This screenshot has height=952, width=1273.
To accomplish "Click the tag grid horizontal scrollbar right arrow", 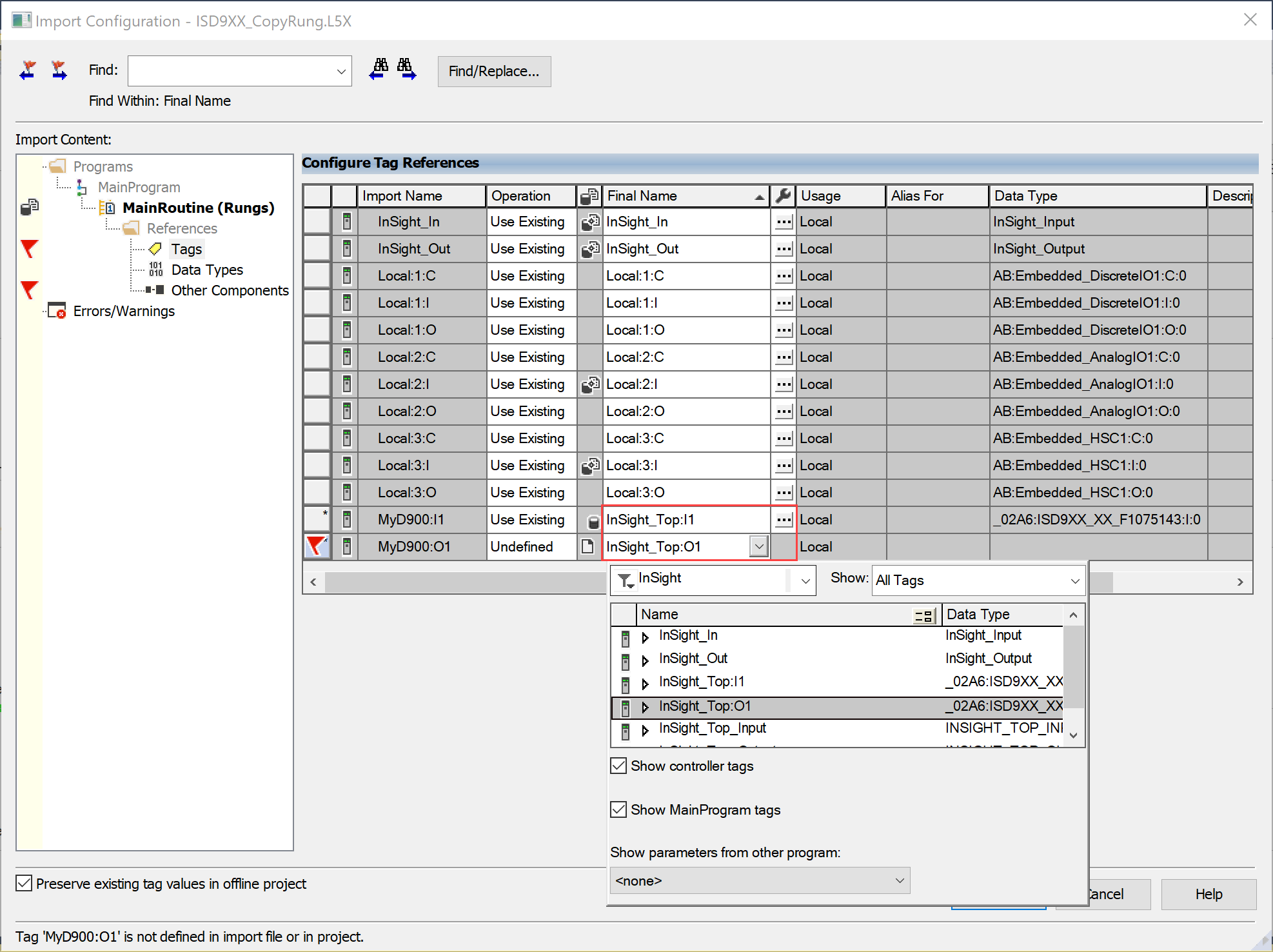I will click(x=1240, y=582).
